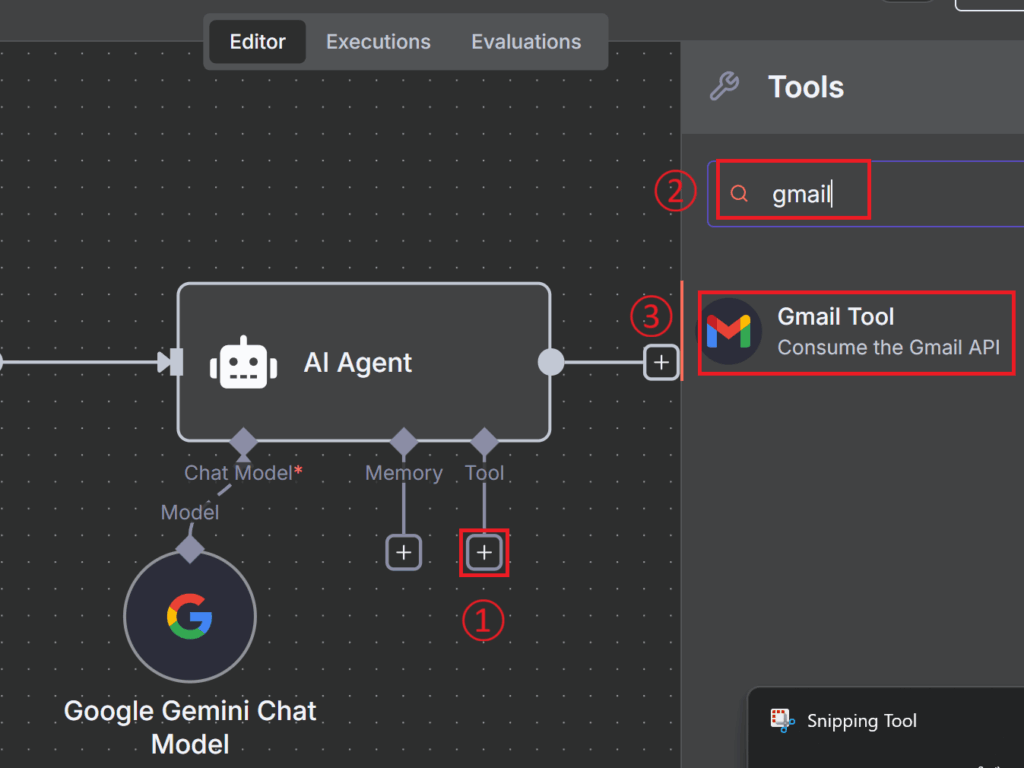Click the plus button under Tool connector

(484, 552)
